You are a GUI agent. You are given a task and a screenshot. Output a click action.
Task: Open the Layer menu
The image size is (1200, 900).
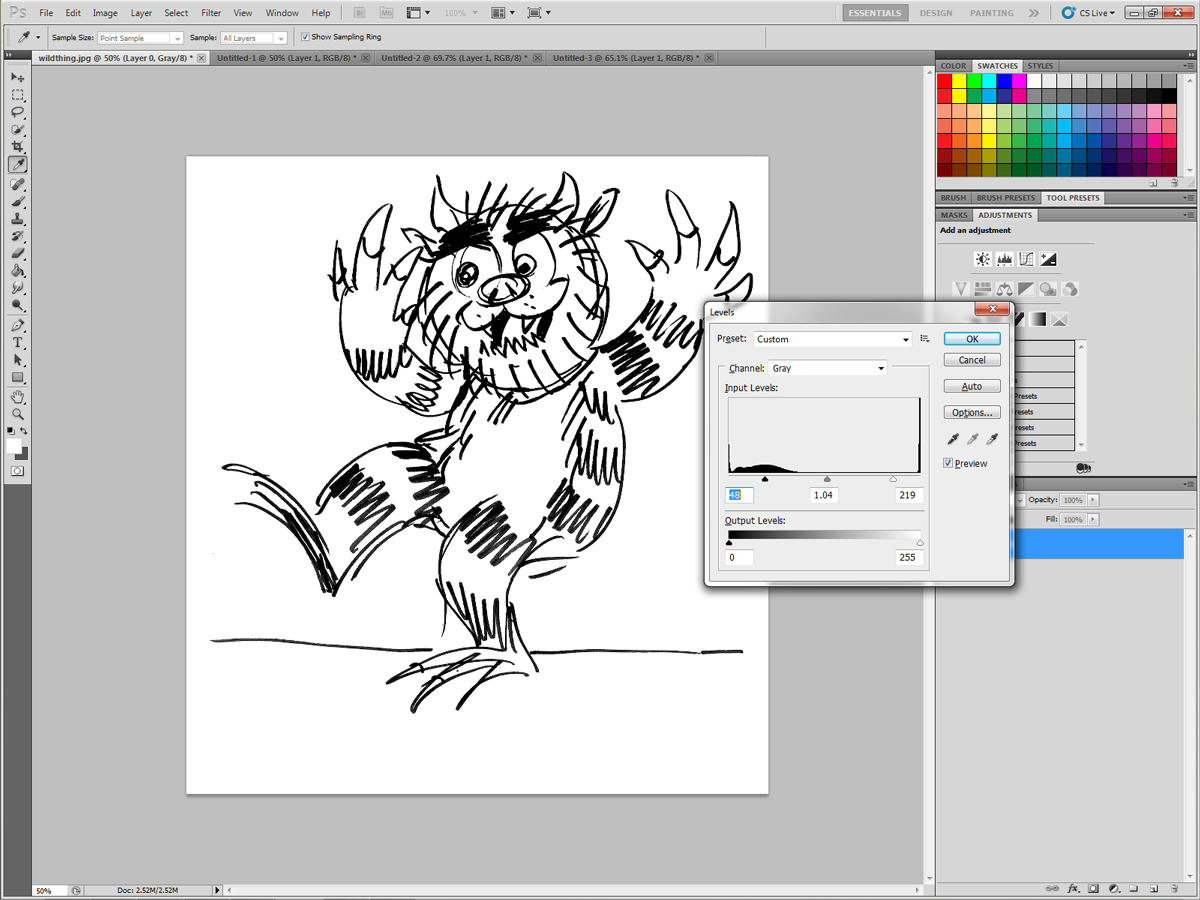click(141, 13)
